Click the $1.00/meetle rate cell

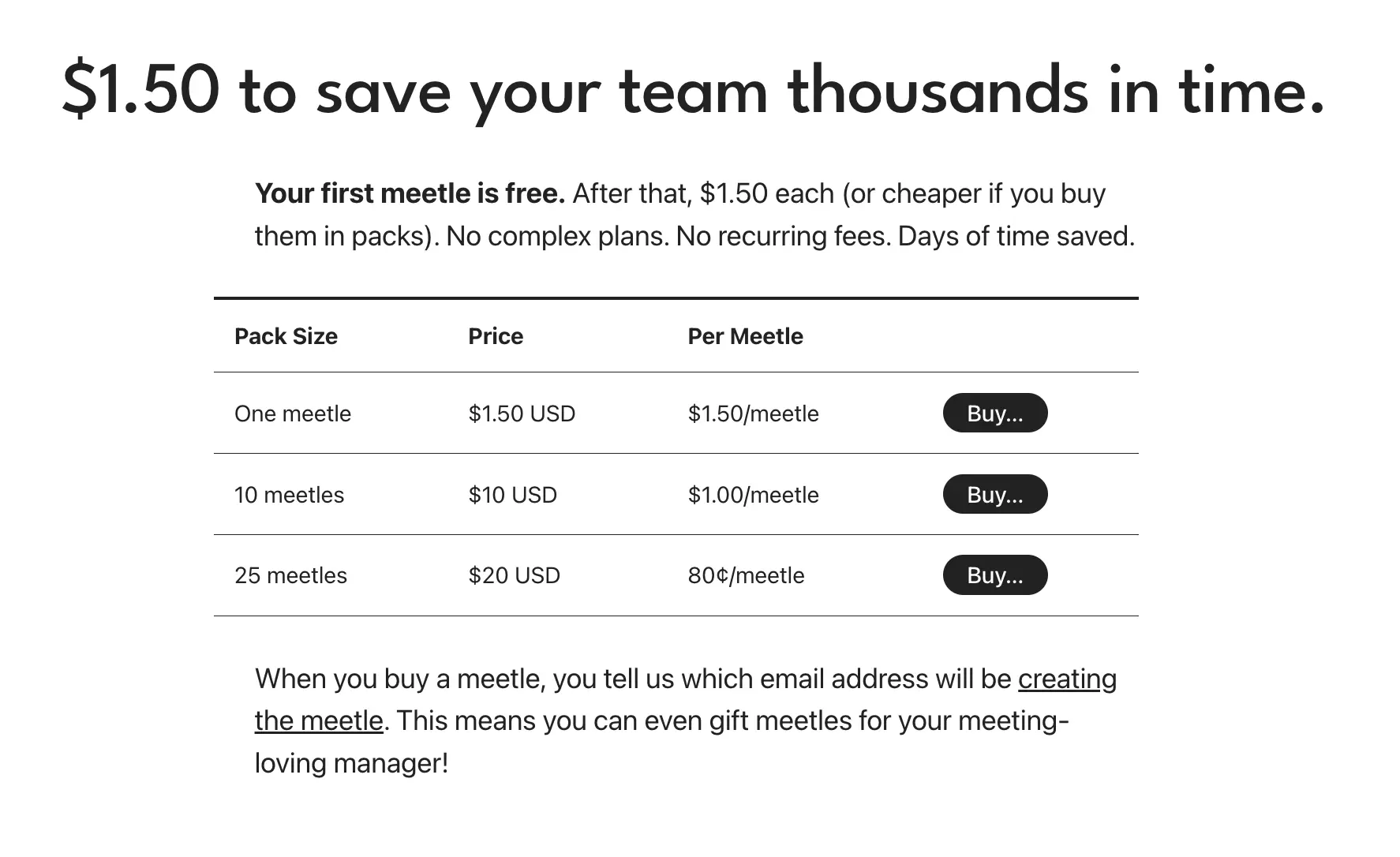click(753, 495)
